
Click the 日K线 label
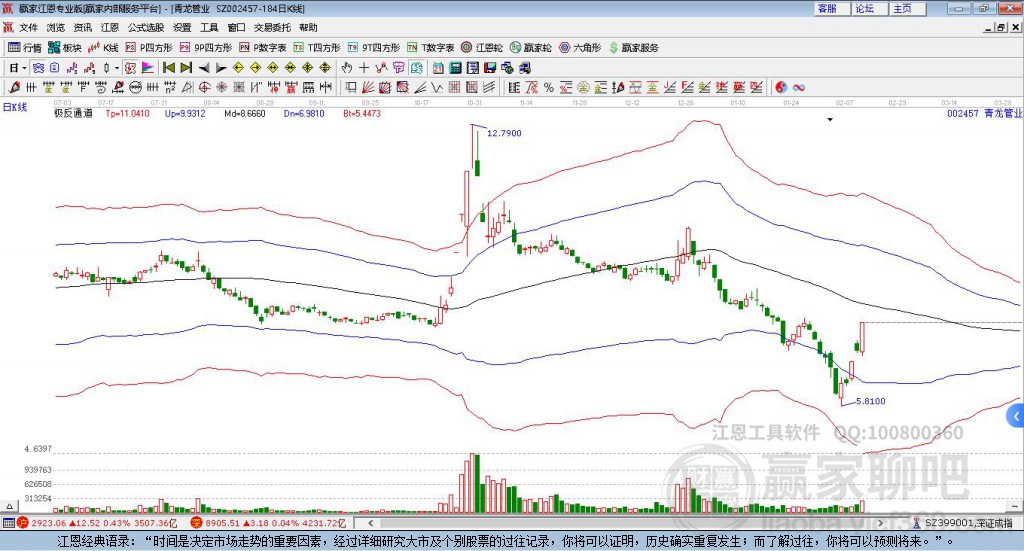pos(15,107)
